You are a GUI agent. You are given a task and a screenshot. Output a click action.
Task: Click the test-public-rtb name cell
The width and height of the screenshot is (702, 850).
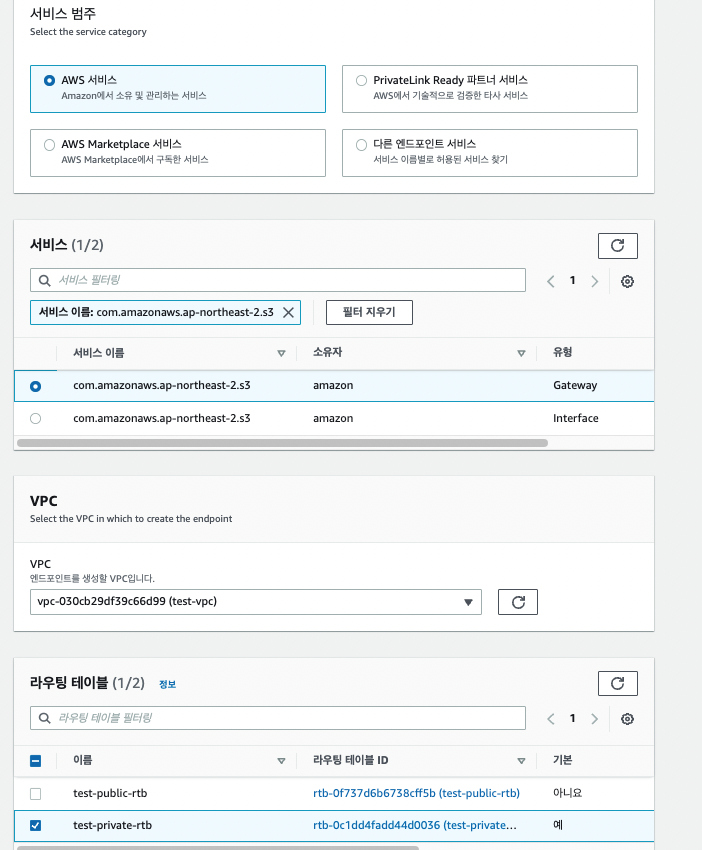click(110, 793)
